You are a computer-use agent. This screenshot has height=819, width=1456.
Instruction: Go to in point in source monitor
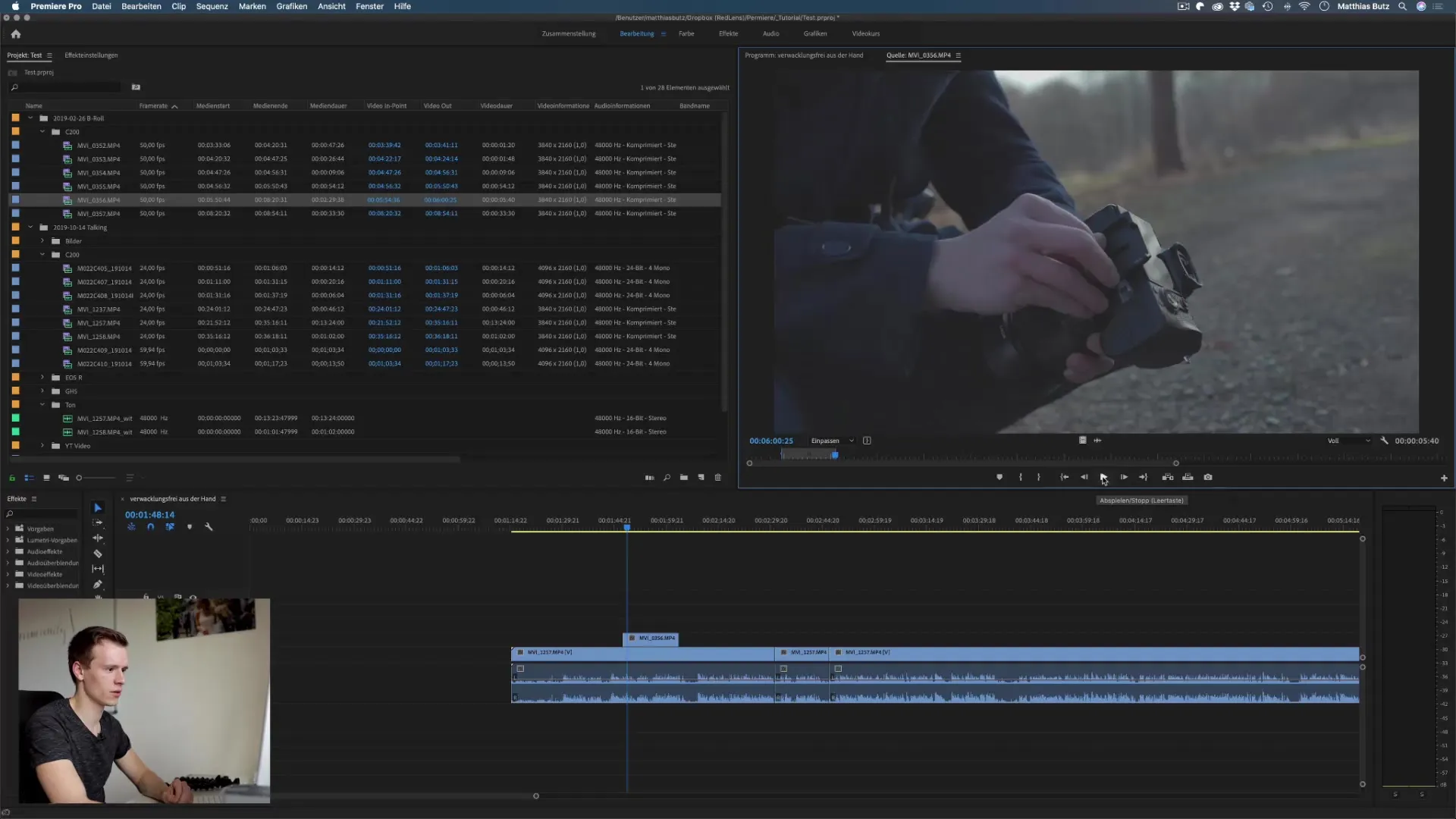(x=1065, y=477)
